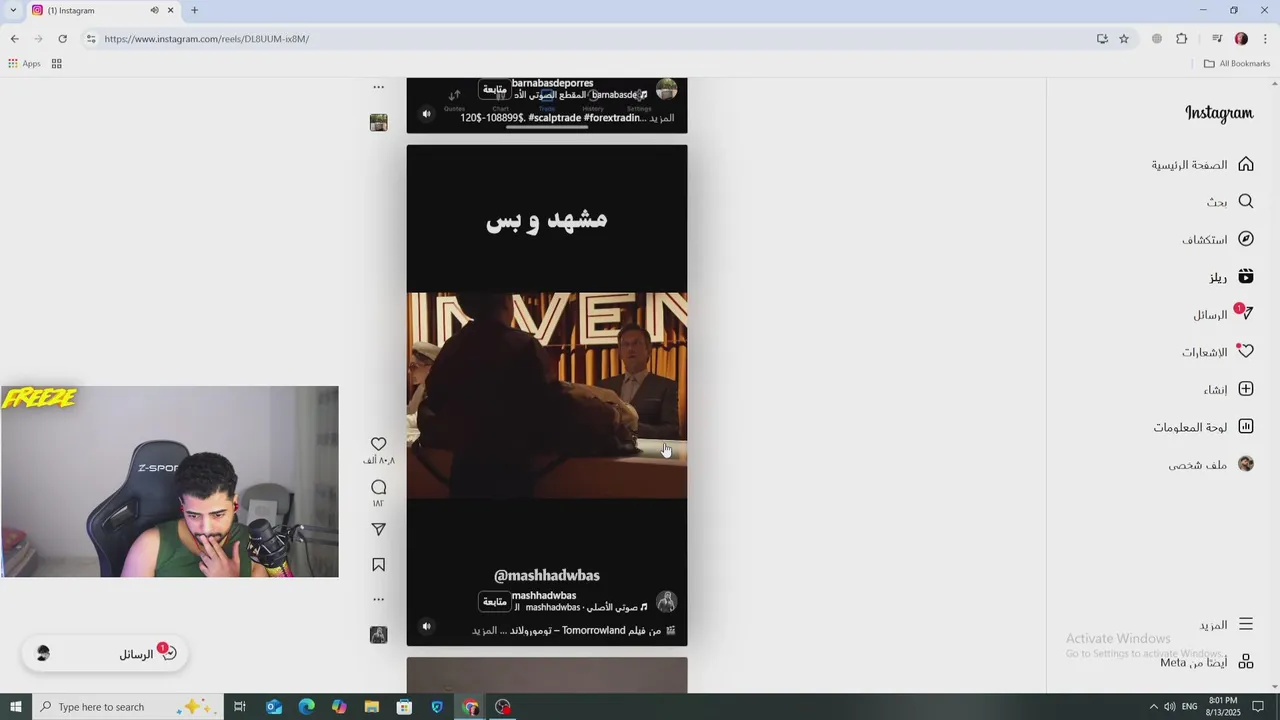Click the Instagram logo in sidebar
Image resolution: width=1280 pixels, height=720 pixels.
pos(1219,113)
